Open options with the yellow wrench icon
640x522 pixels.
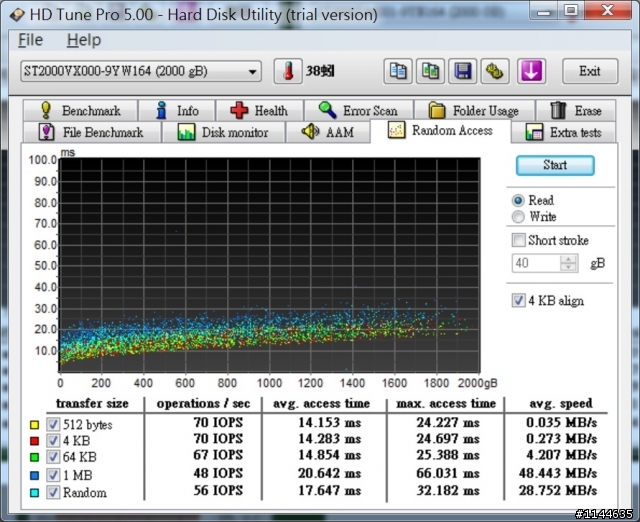point(495,71)
